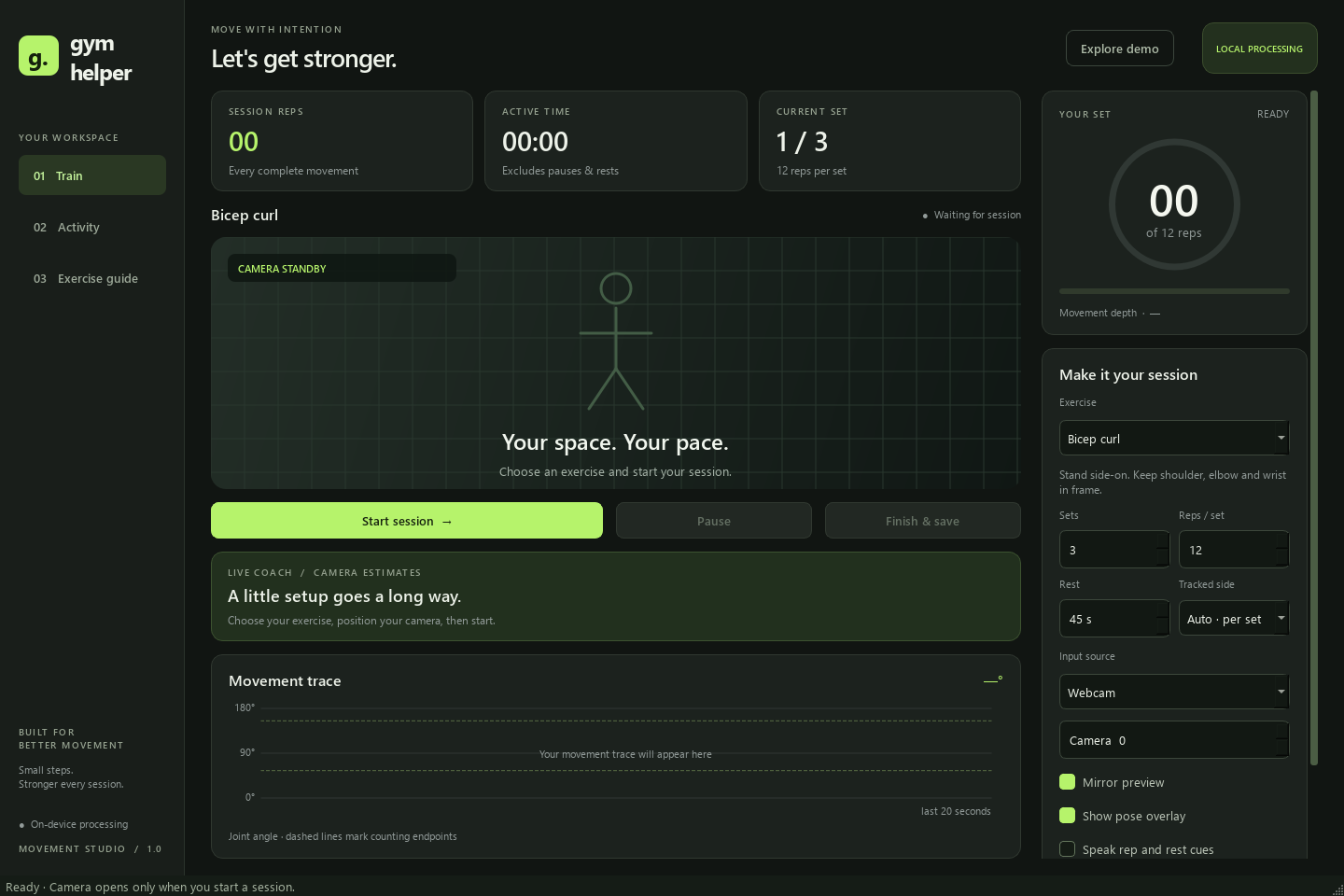The height and width of the screenshot is (896, 1344).
Task: Click the Camera Standby status badge
Action: 342,268
